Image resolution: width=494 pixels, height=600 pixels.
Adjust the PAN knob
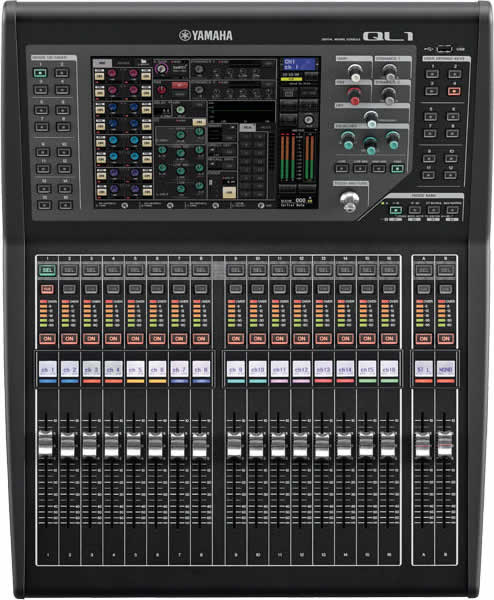pyautogui.click(x=370, y=118)
